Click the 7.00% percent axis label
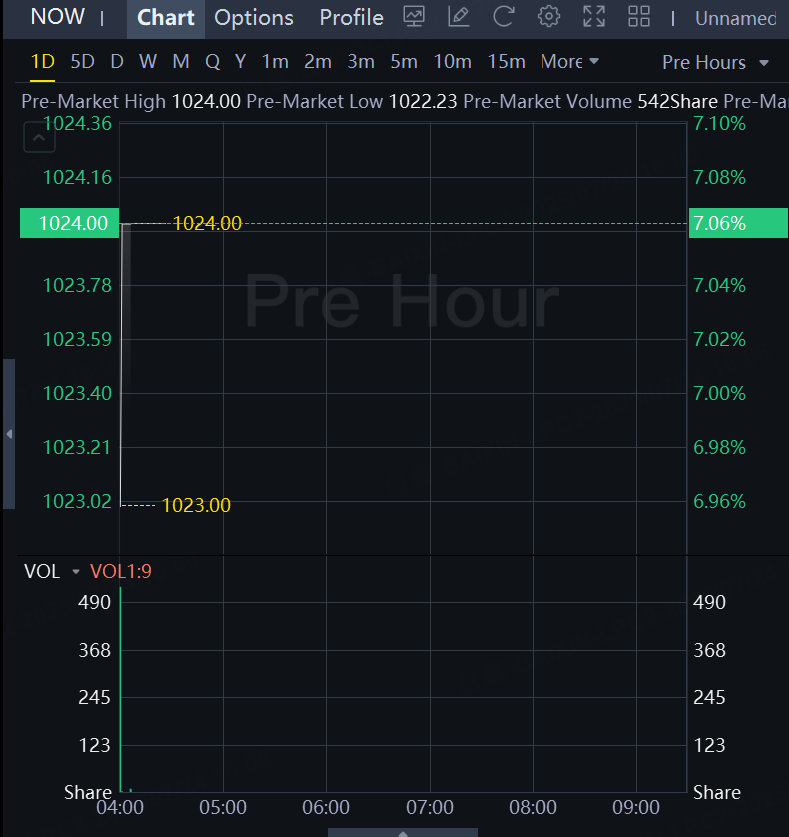 pos(719,393)
